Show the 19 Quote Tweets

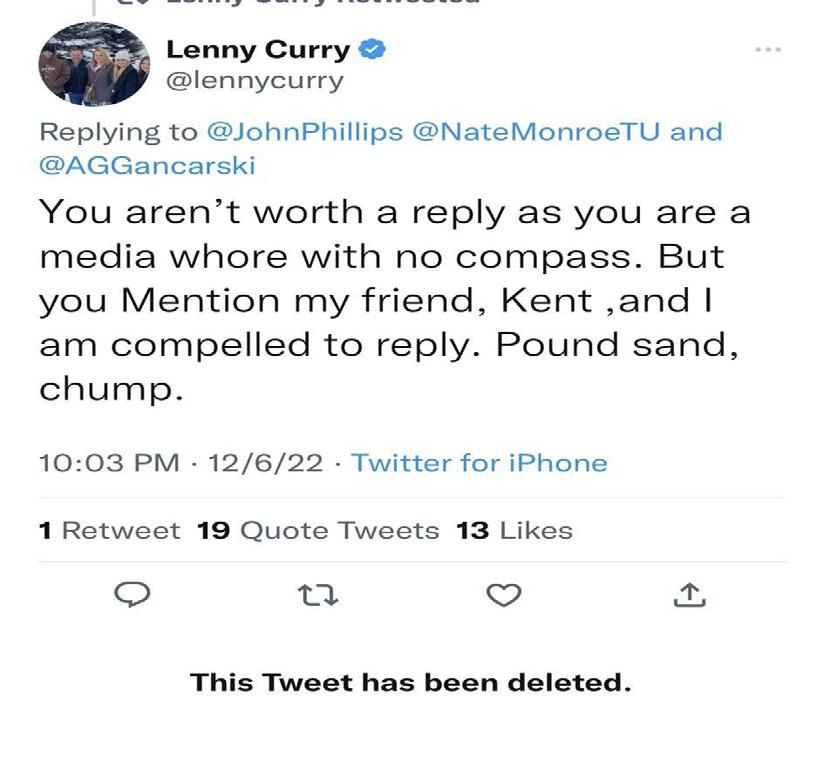click(x=318, y=530)
